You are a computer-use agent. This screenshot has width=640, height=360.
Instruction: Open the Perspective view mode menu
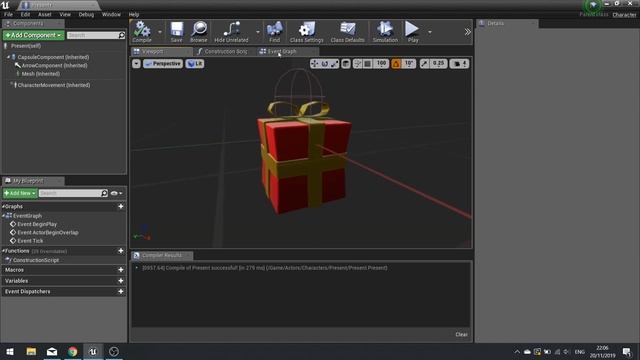click(x=163, y=64)
